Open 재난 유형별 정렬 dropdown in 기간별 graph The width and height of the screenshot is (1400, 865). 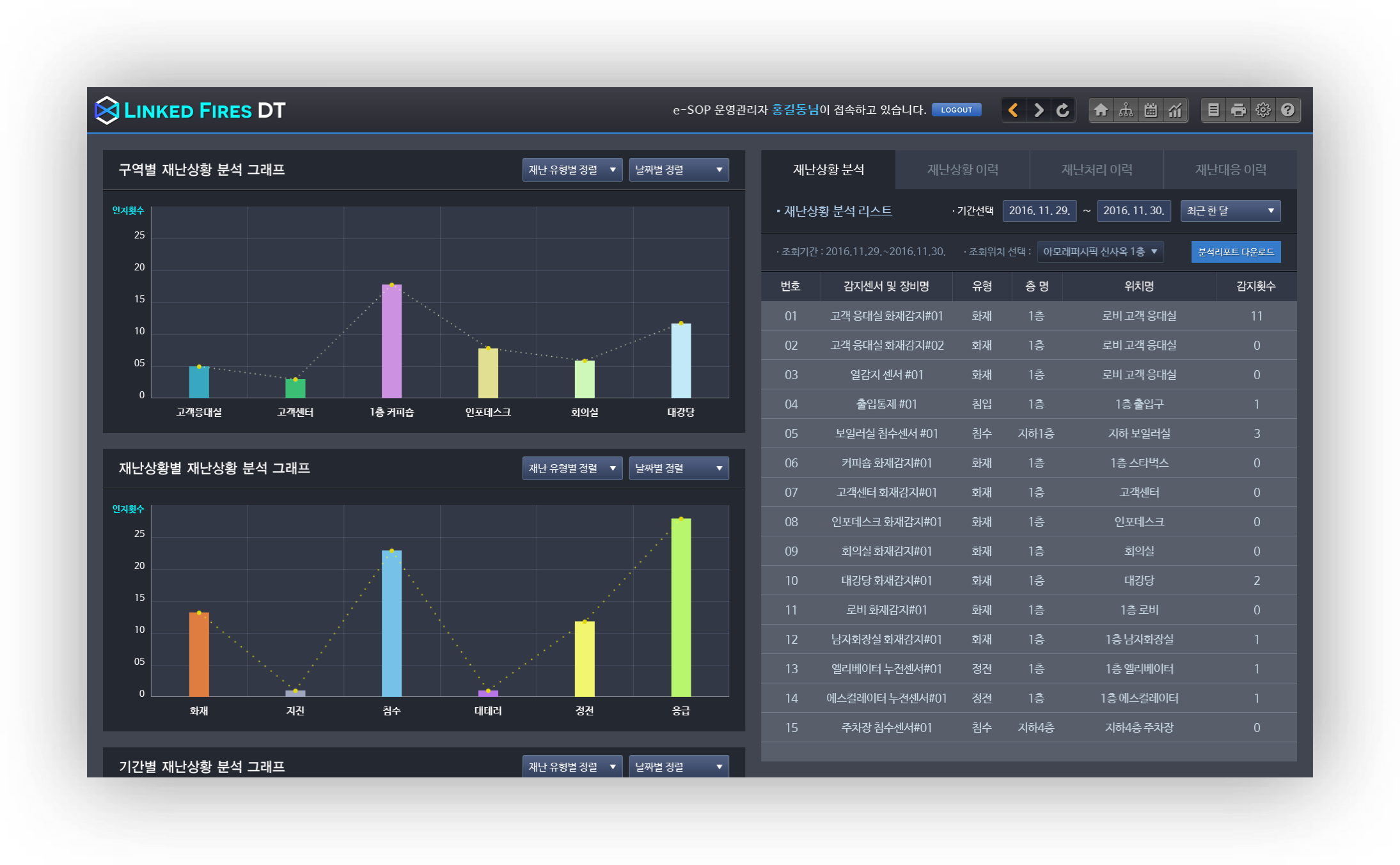click(572, 766)
